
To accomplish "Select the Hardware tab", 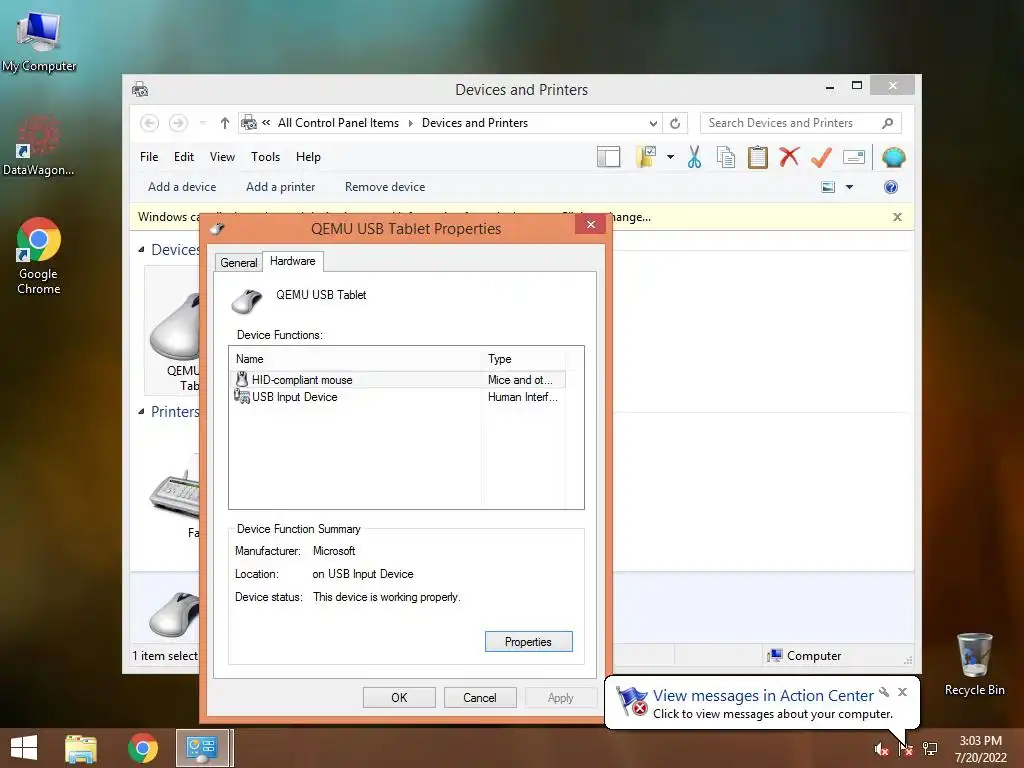I will (x=293, y=261).
